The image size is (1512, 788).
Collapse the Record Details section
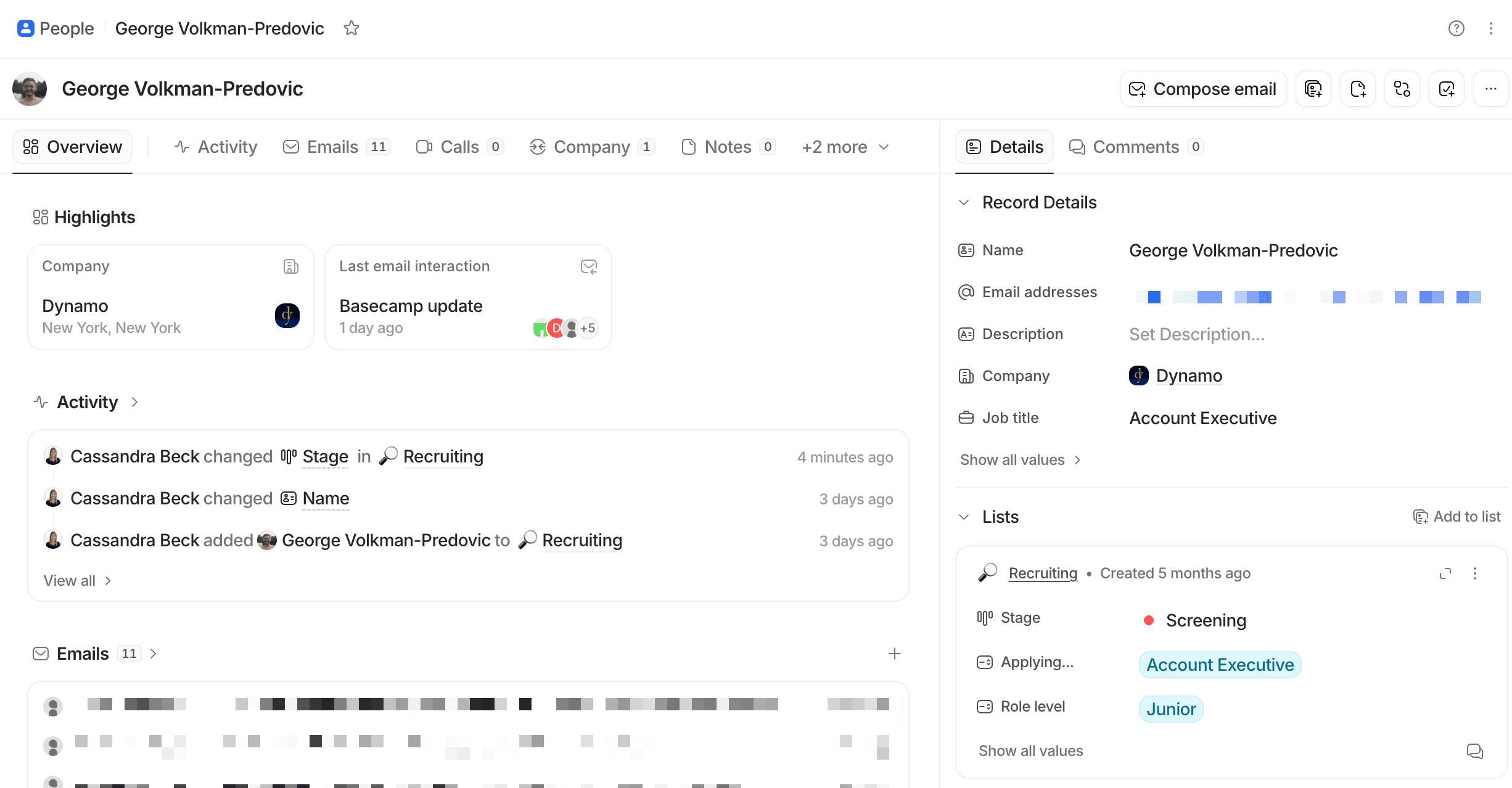[964, 202]
